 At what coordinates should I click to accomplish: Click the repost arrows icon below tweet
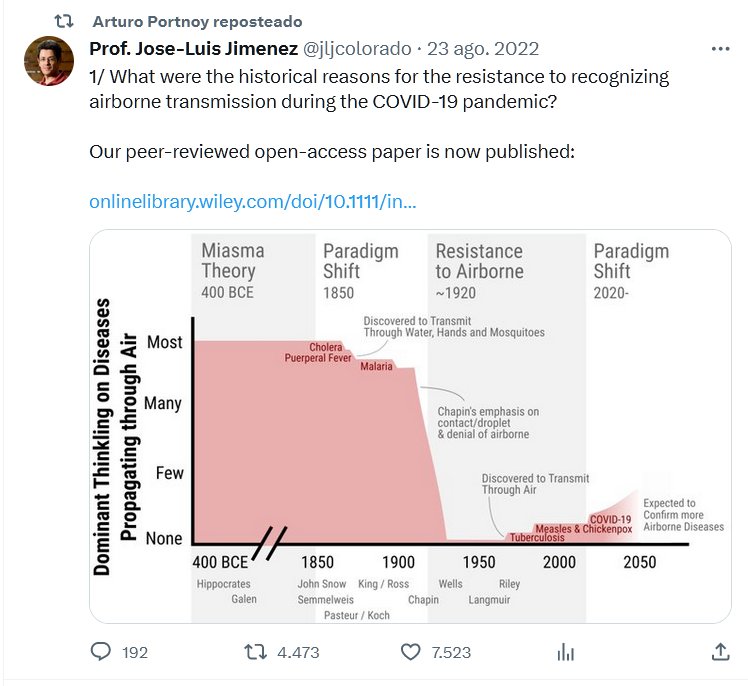point(256,652)
